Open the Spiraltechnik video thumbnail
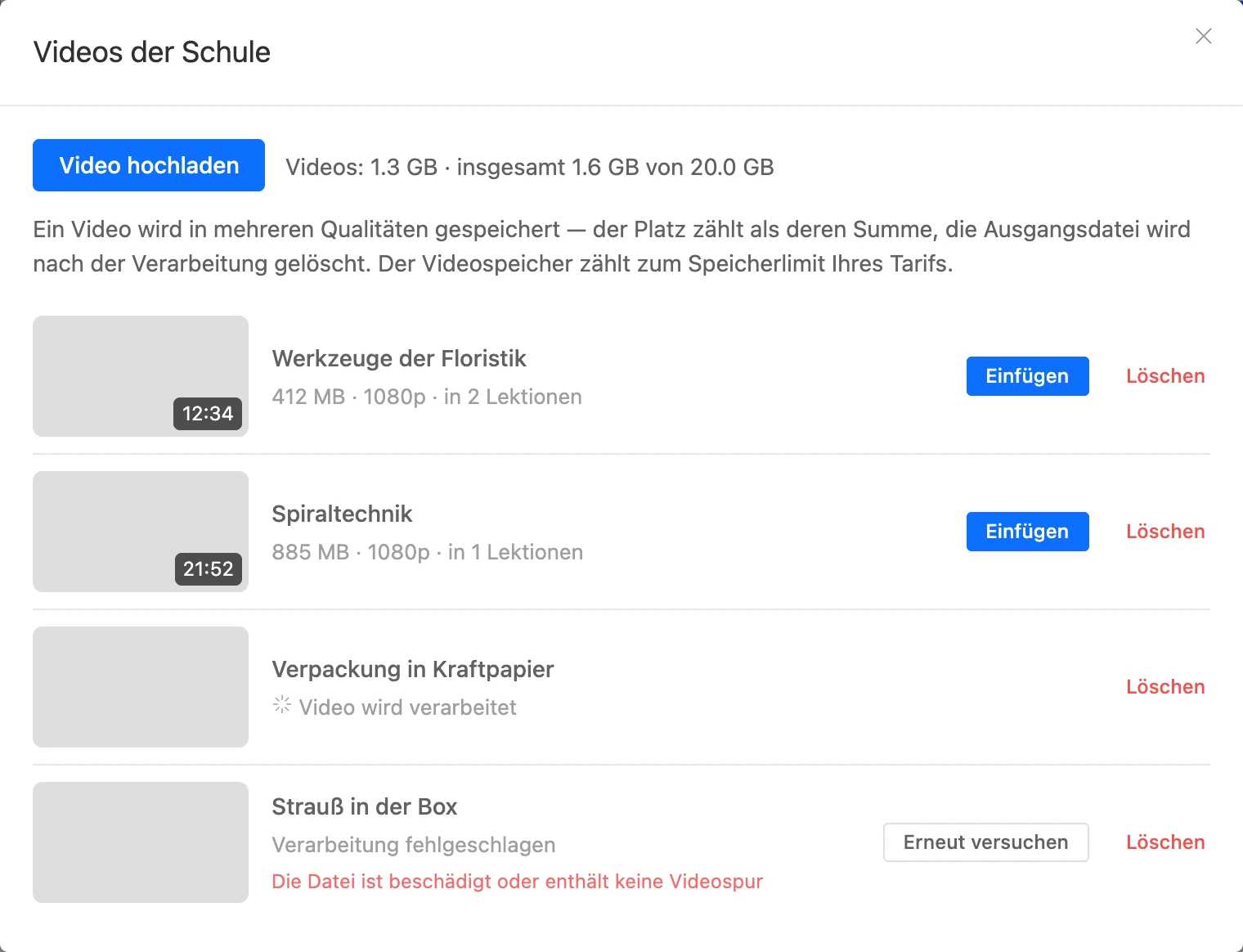 click(141, 532)
